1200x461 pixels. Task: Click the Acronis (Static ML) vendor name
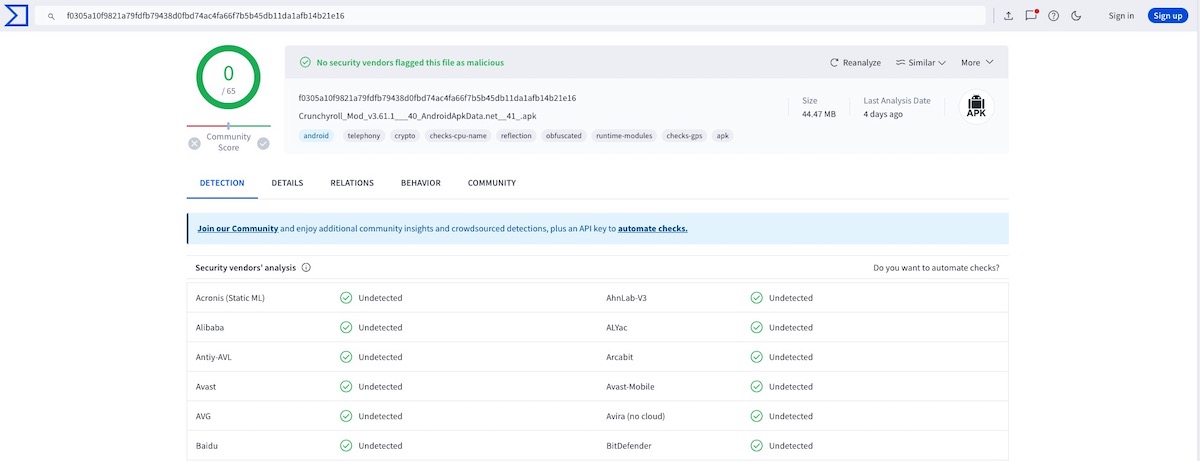pos(230,298)
